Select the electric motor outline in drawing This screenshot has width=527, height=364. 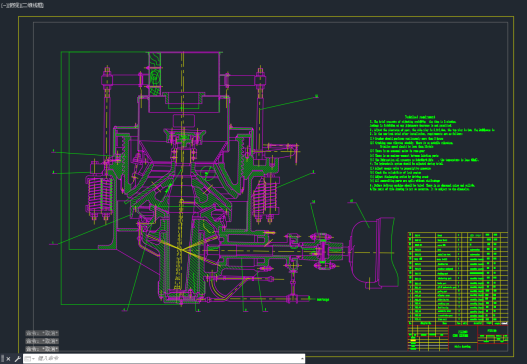(x=374, y=253)
